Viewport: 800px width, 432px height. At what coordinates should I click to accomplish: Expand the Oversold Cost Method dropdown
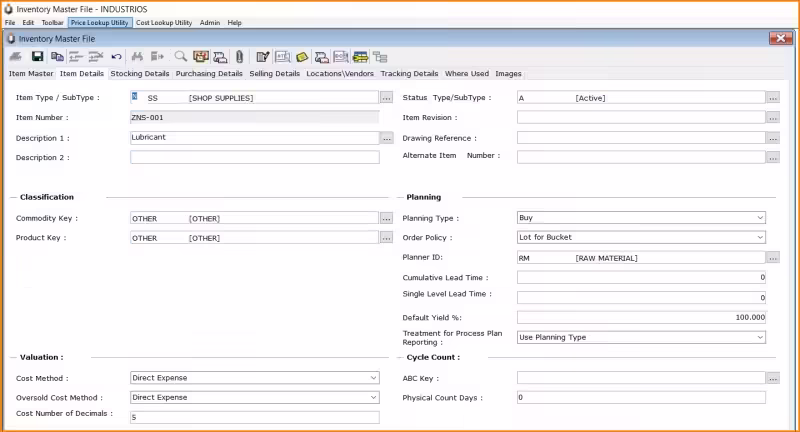(x=373, y=397)
